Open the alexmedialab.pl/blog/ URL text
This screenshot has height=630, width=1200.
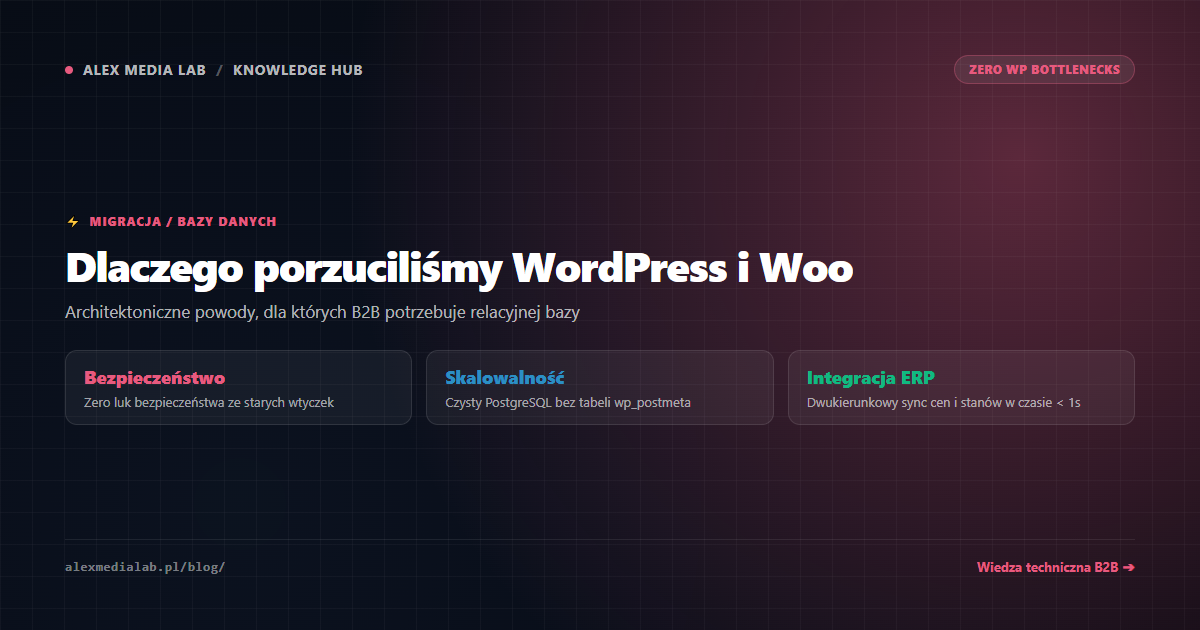coord(145,567)
